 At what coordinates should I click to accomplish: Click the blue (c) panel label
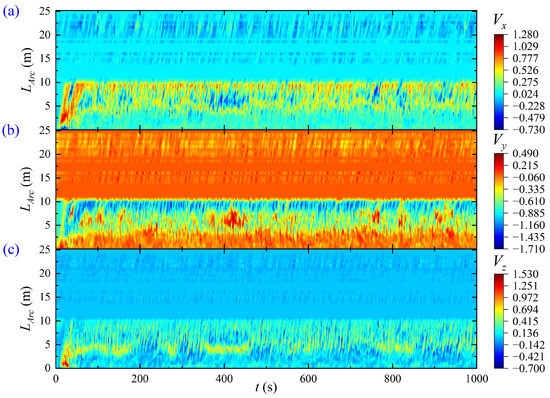tap(10, 250)
